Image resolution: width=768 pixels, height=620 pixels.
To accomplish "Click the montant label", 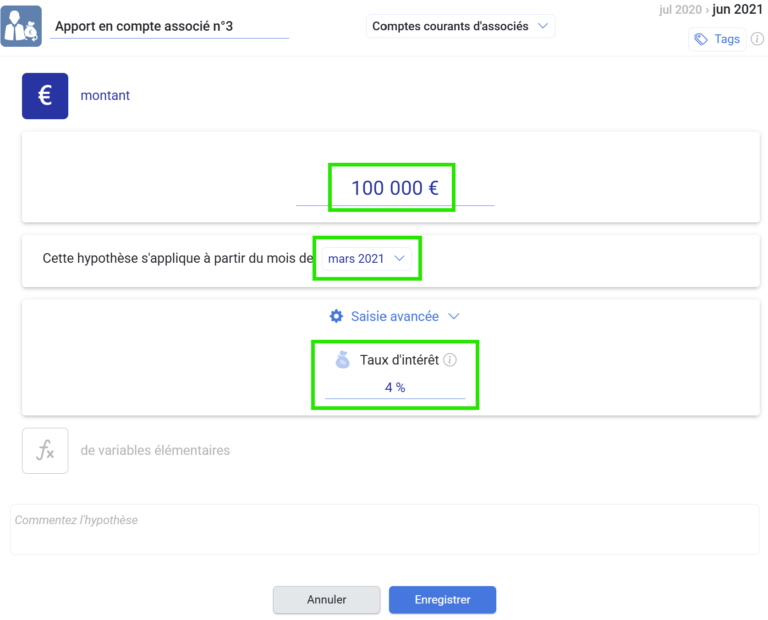I will point(105,96).
